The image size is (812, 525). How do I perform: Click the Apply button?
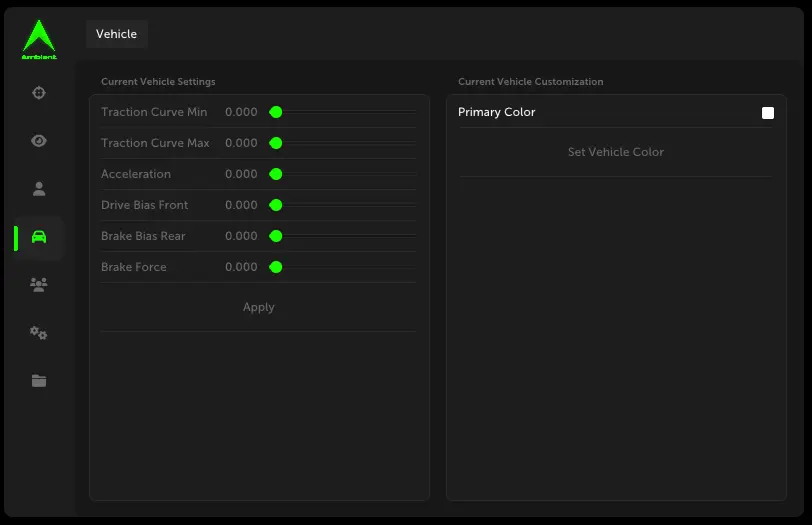click(x=258, y=308)
